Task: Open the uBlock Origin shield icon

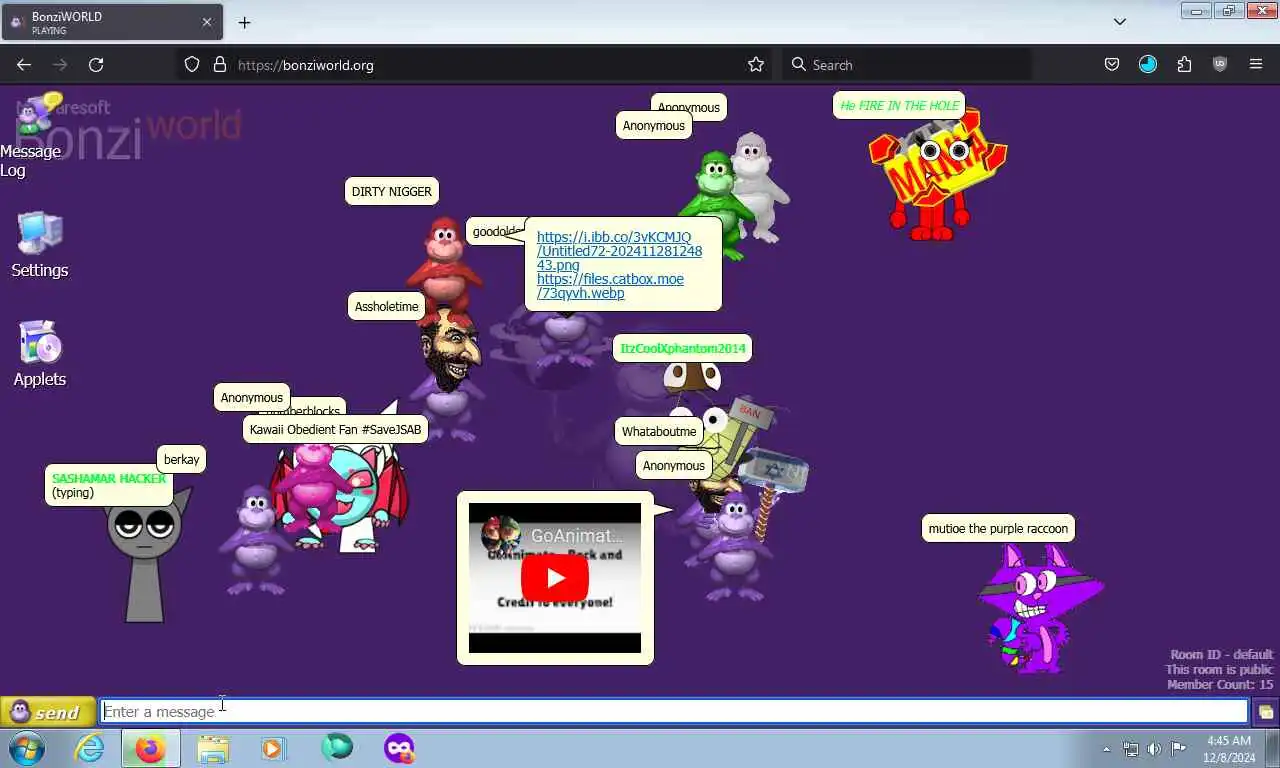Action: point(1220,65)
